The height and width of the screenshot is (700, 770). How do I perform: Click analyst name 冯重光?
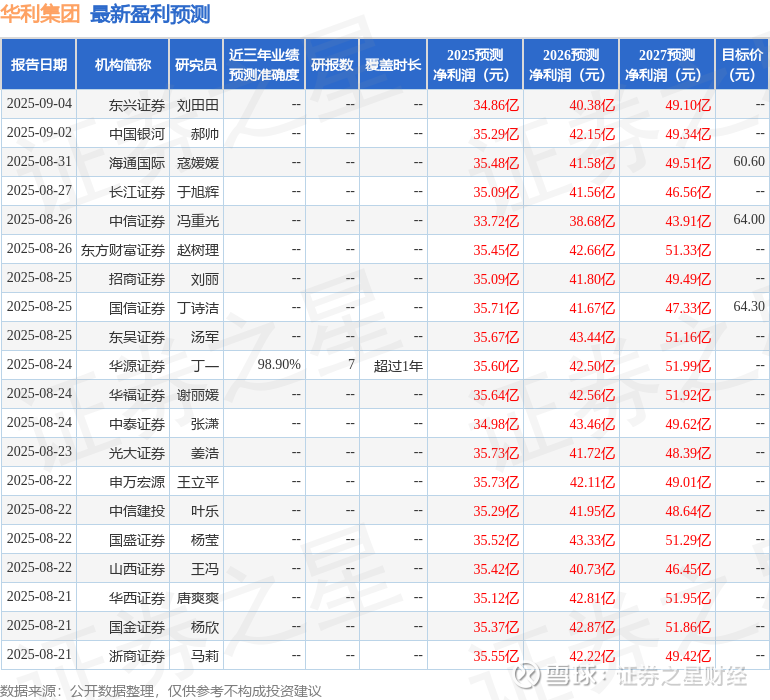197,221
